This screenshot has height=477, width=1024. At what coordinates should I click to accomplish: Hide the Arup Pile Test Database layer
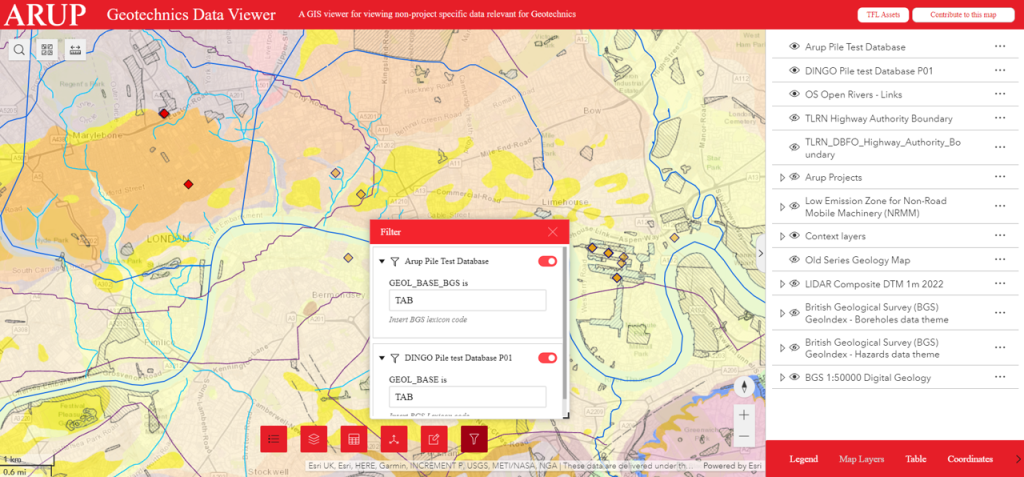tap(794, 46)
